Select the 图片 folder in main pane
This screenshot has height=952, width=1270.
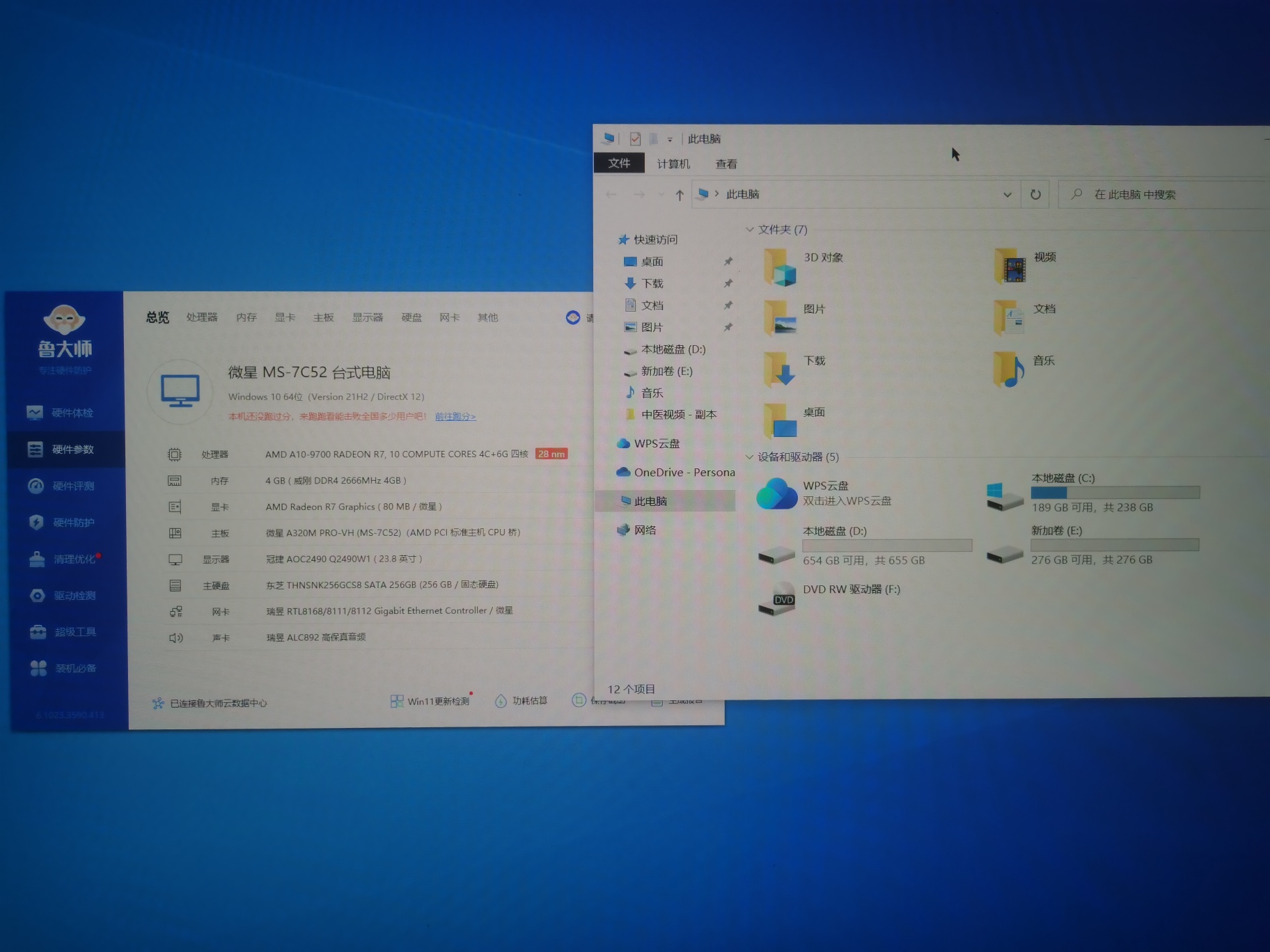794,318
